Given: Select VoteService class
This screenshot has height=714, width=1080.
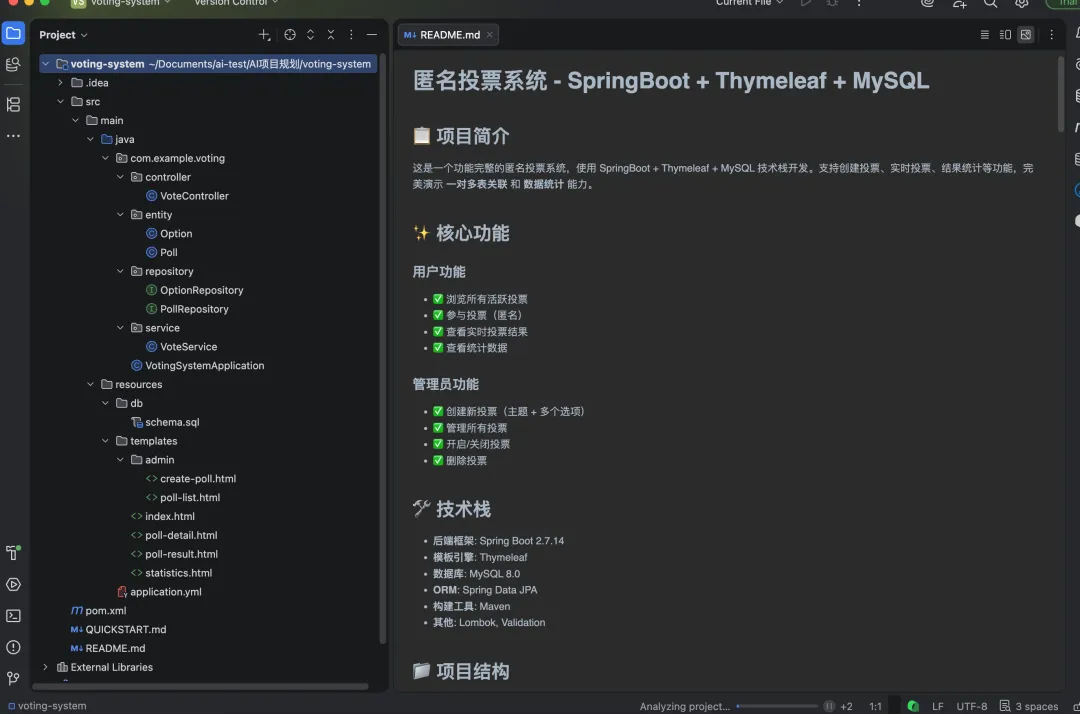Looking at the screenshot, I should point(182,347).
